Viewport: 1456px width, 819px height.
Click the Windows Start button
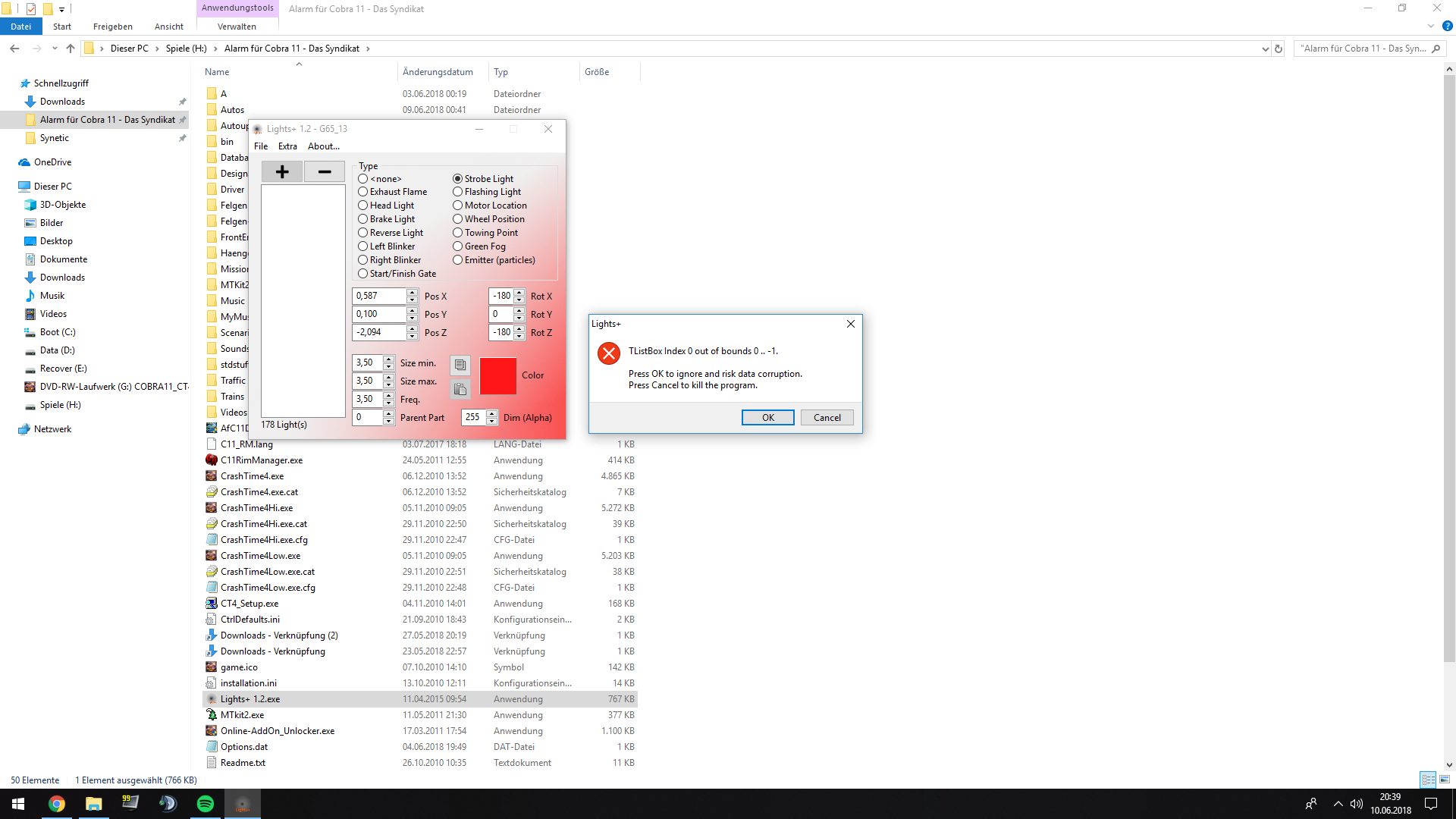(x=18, y=804)
